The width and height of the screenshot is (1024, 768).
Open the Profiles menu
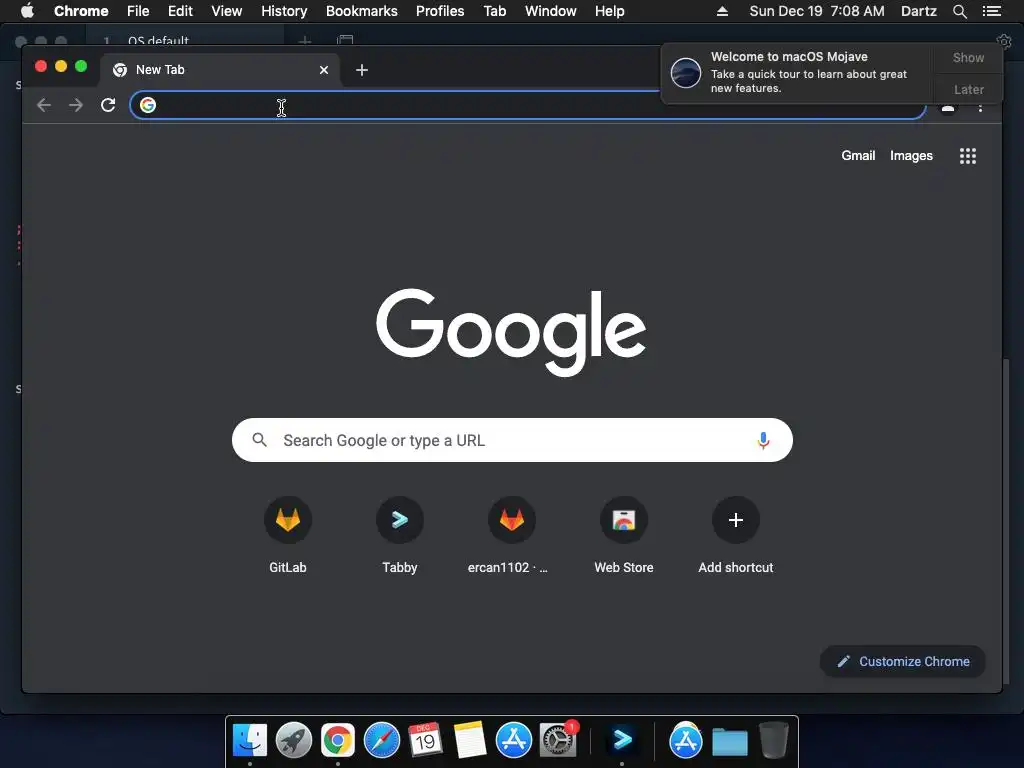click(x=440, y=11)
